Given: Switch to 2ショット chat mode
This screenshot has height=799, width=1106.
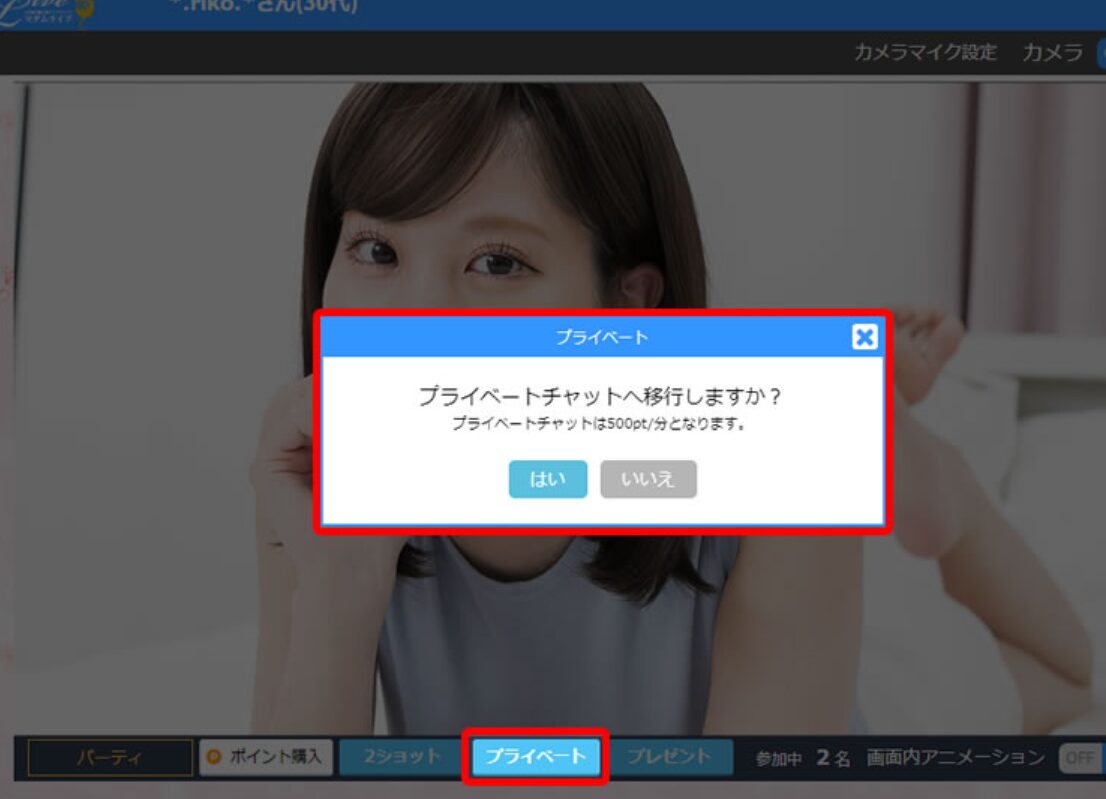Looking at the screenshot, I should [x=401, y=757].
